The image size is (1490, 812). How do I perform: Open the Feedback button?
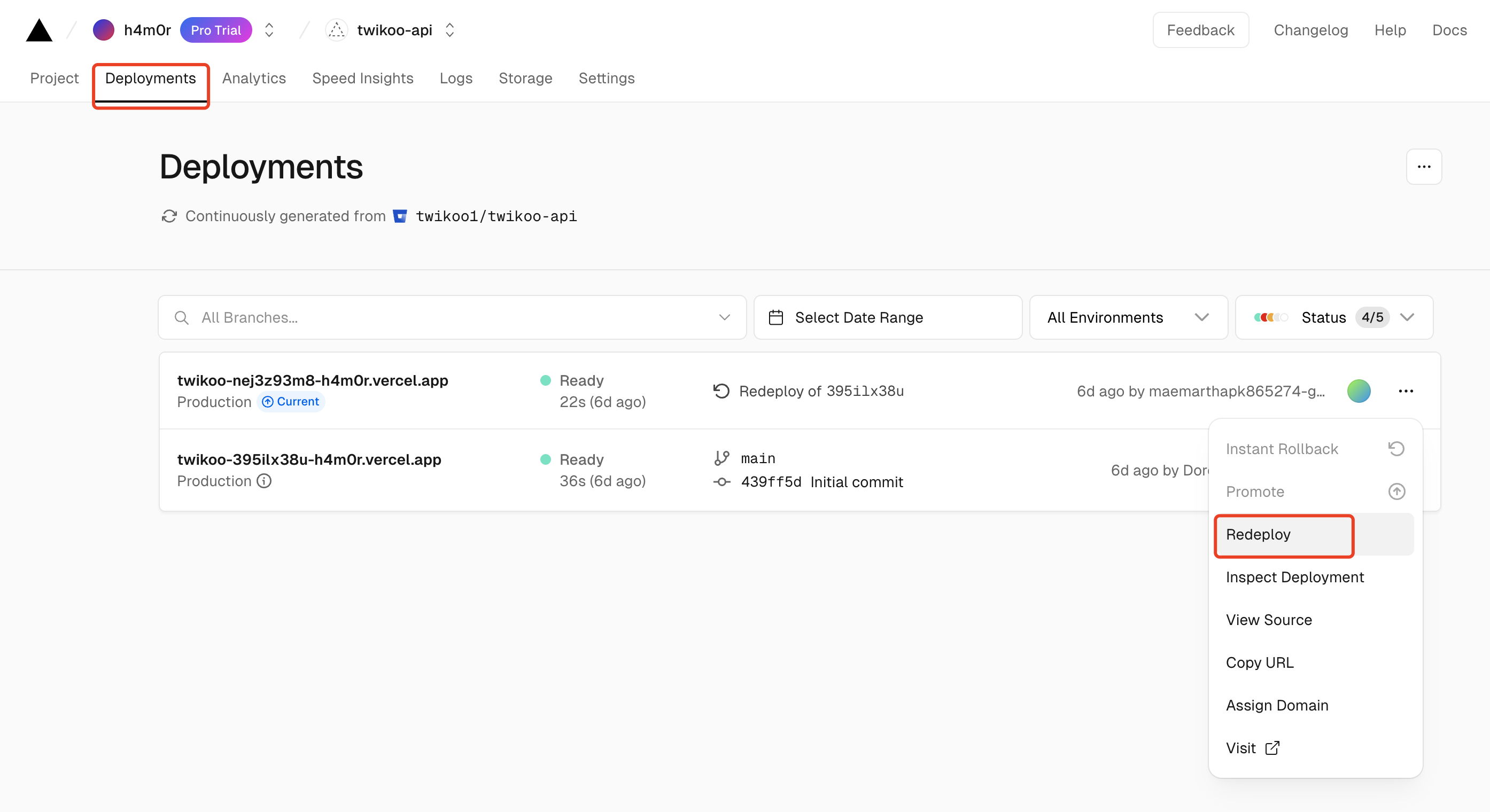(1200, 30)
